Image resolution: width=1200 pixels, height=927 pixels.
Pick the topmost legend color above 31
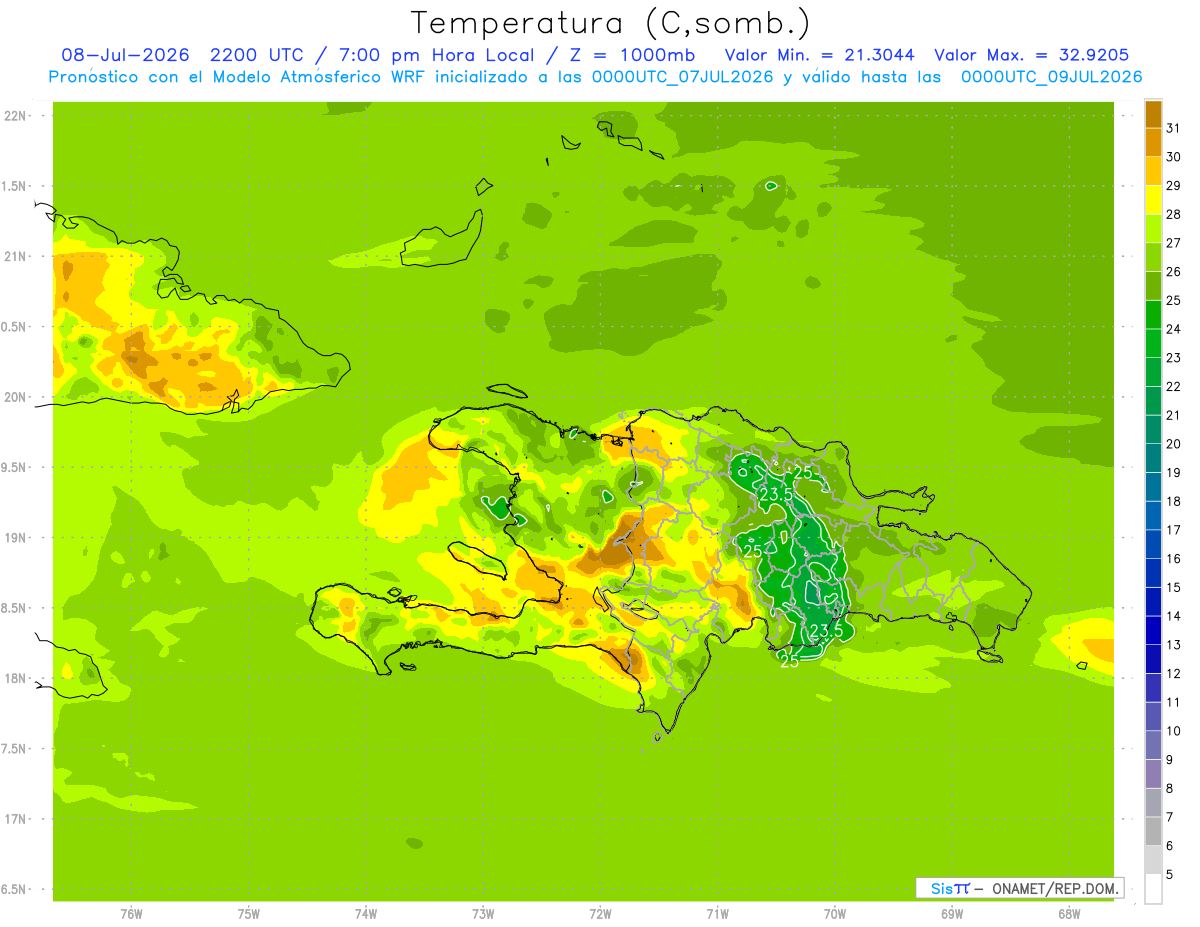click(1153, 114)
